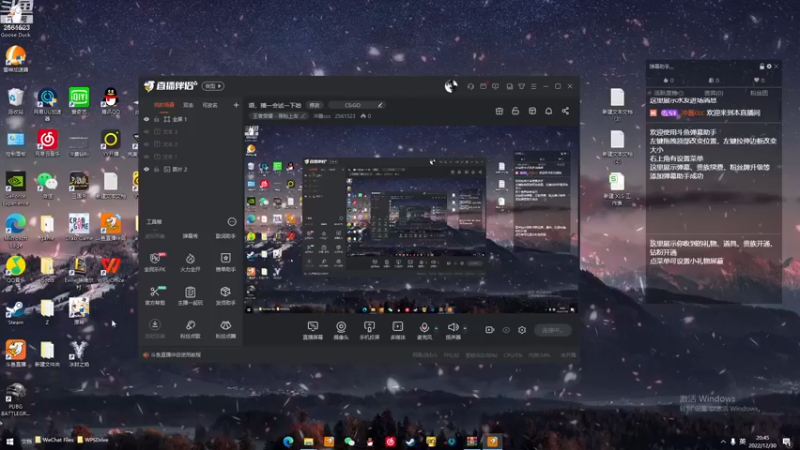Toggle visibility of 文本 3 source
The image size is (800, 450).
[x=146, y=132]
